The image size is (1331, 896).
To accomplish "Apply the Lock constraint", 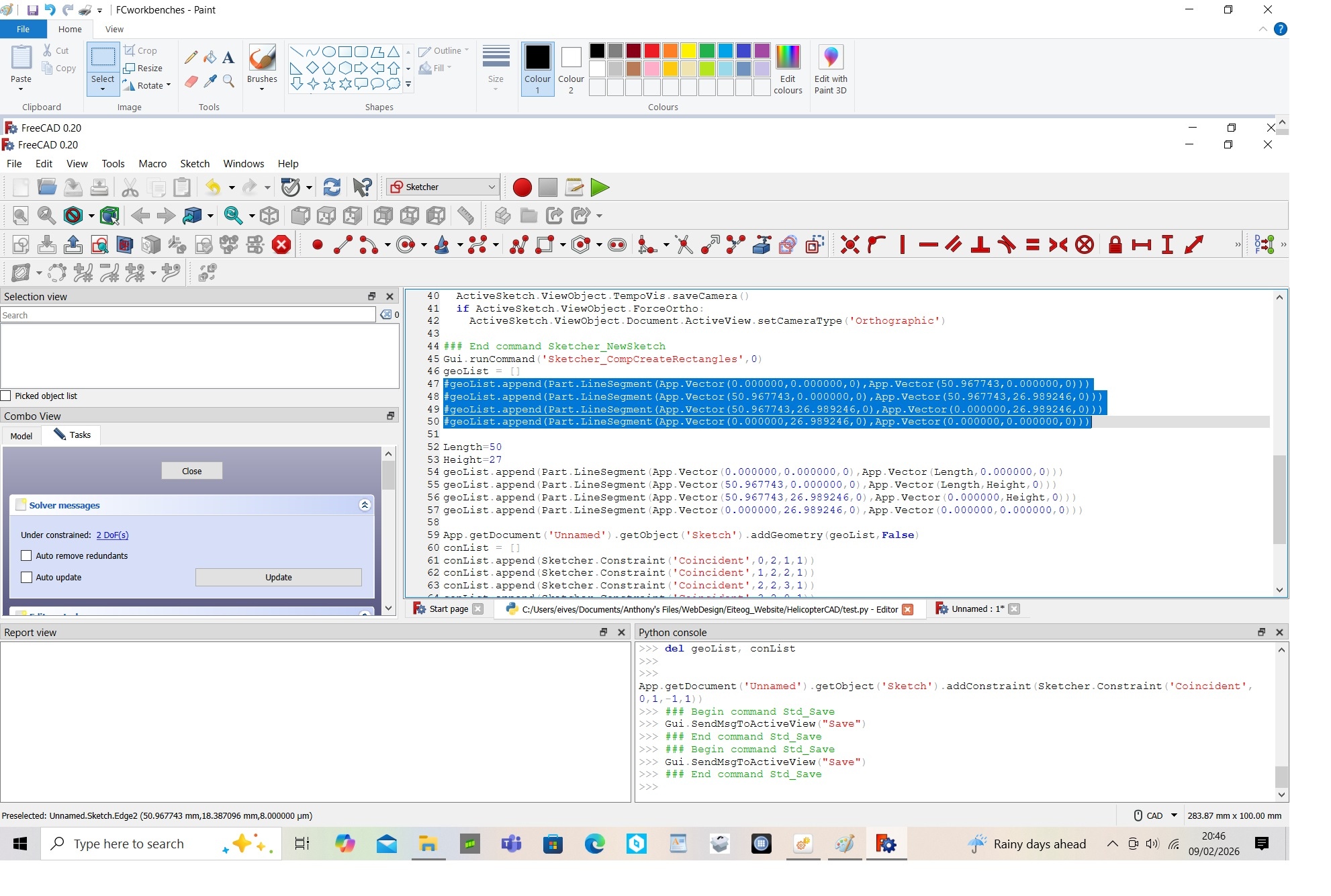I will click(1115, 244).
